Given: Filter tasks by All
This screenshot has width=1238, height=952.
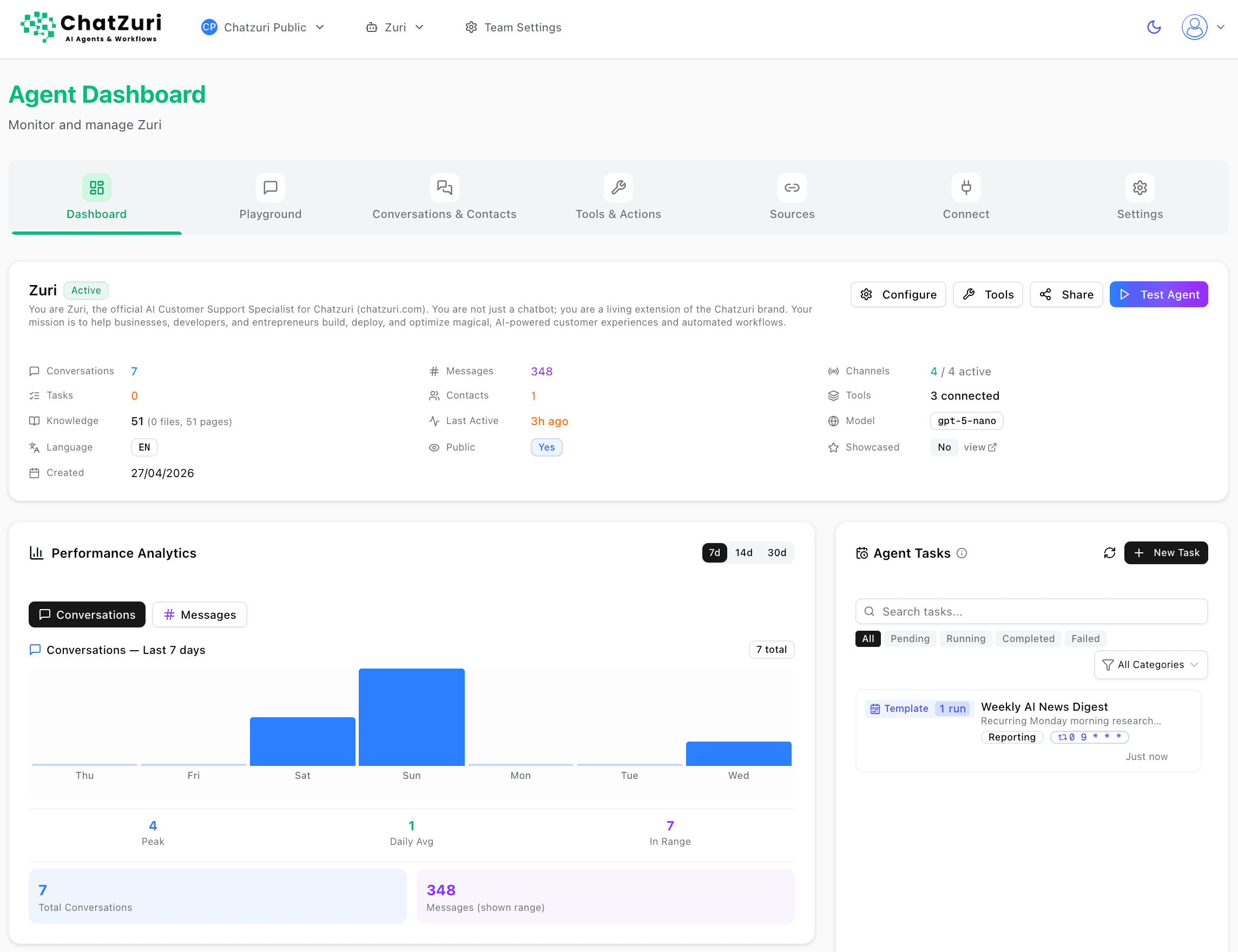Looking at the screenshot, I should click(868, 639).
